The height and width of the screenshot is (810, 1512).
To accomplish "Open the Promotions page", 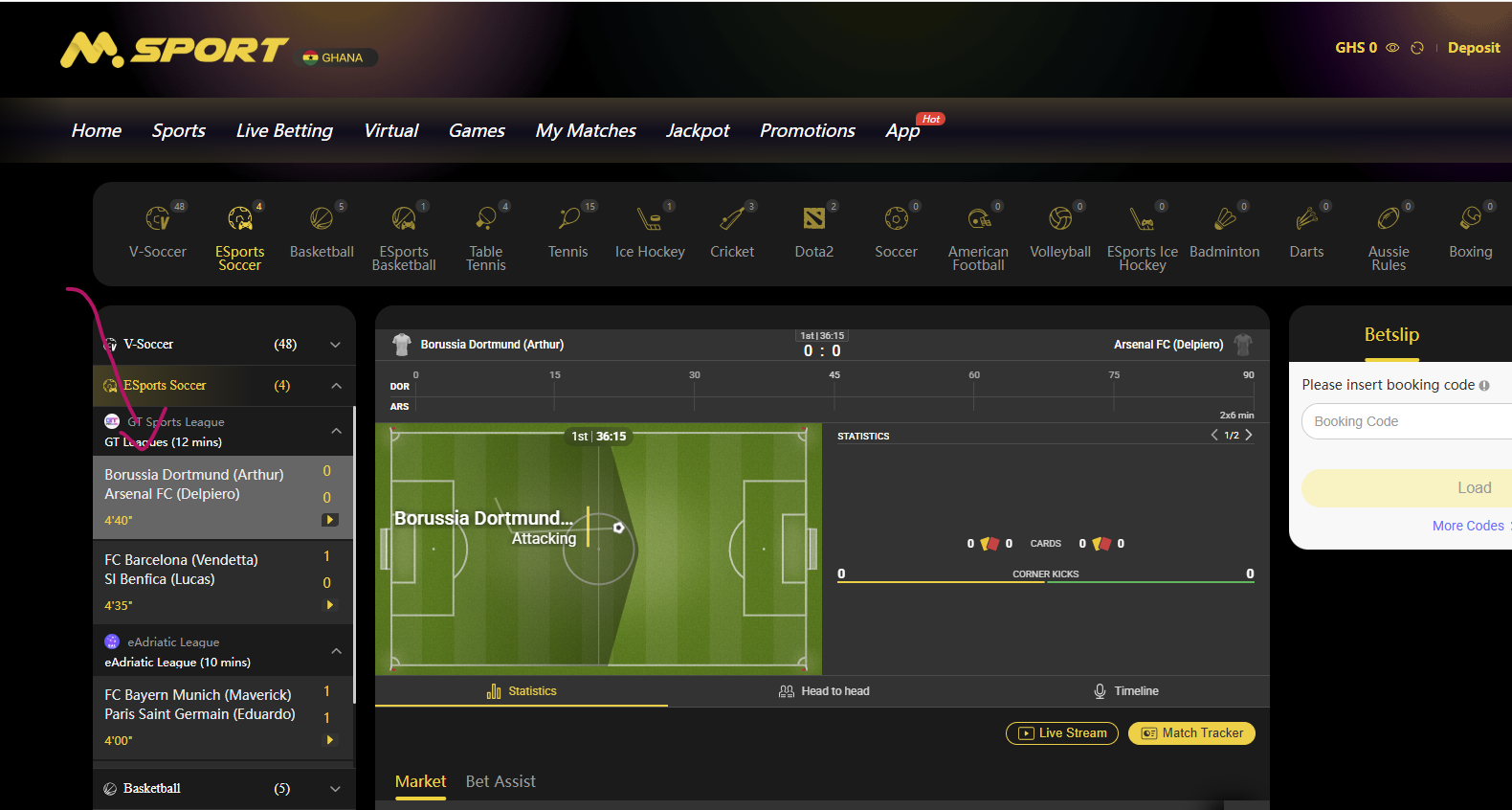I will point(808,131).
